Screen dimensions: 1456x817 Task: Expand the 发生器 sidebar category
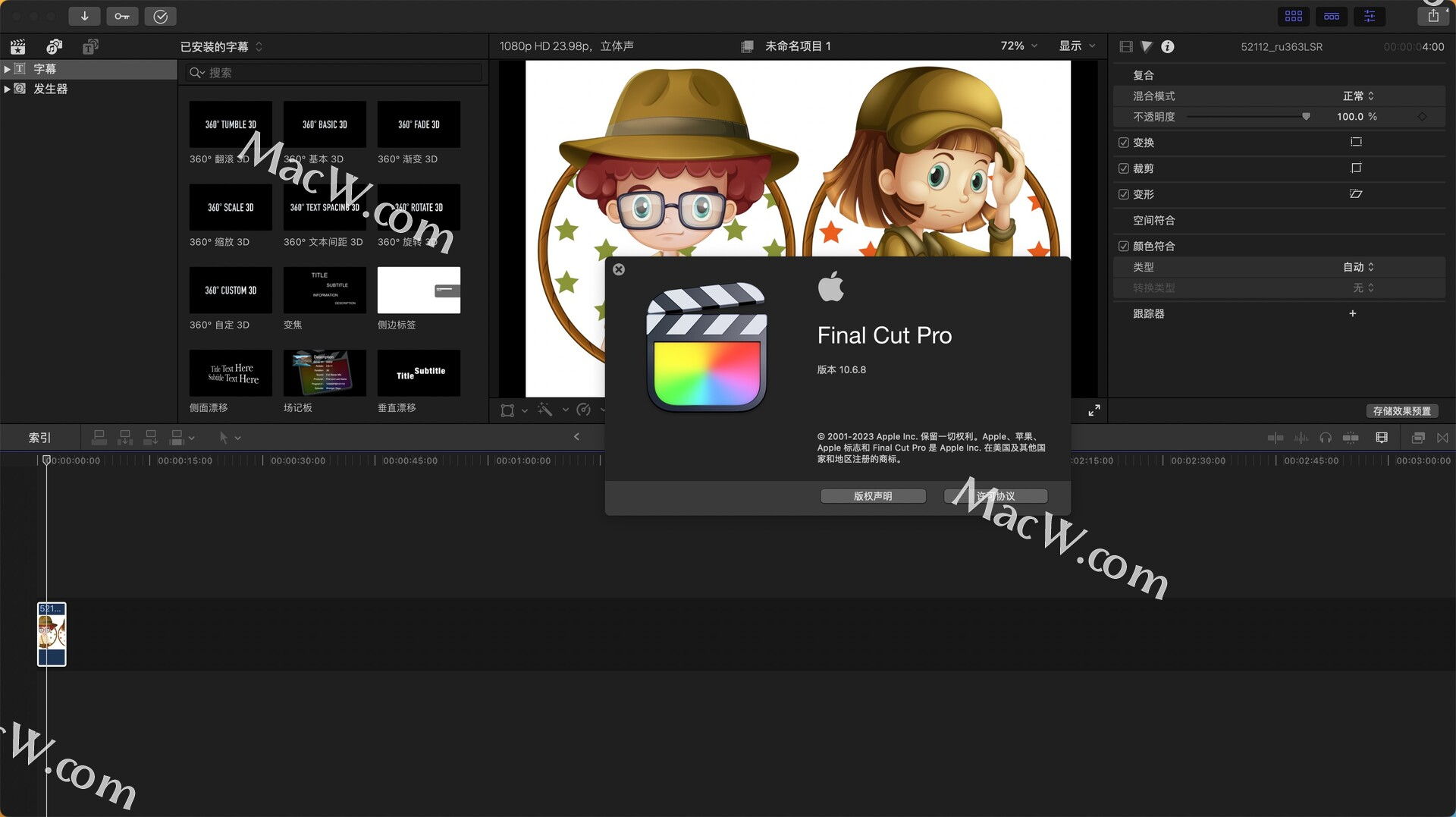click(7, 89)
